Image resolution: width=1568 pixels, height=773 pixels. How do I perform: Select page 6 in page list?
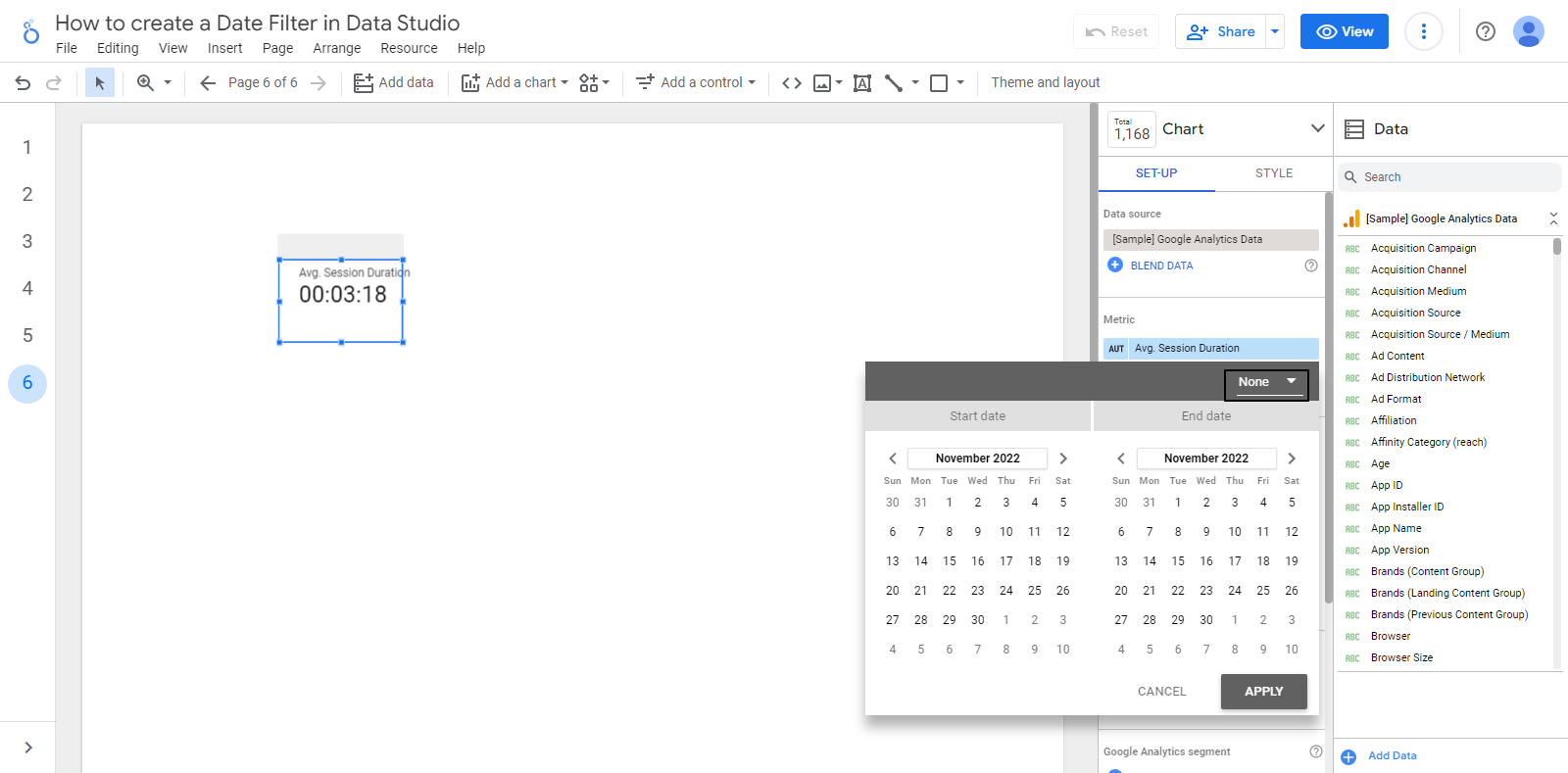coord(27,383)
